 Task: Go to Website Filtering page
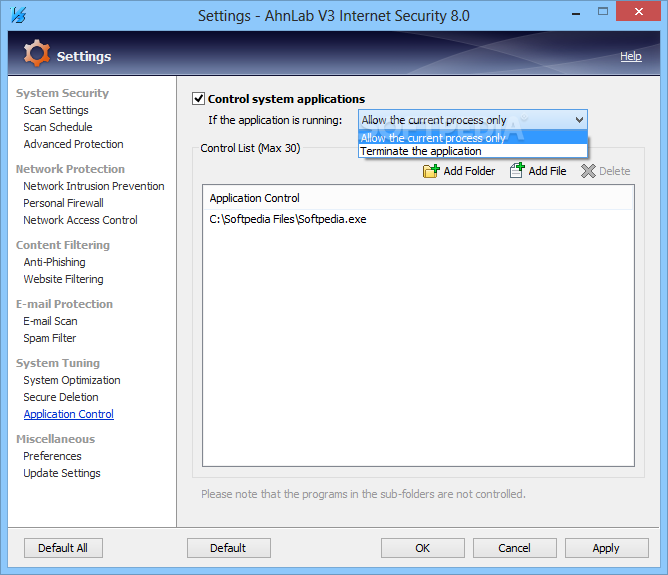point(63,279)
